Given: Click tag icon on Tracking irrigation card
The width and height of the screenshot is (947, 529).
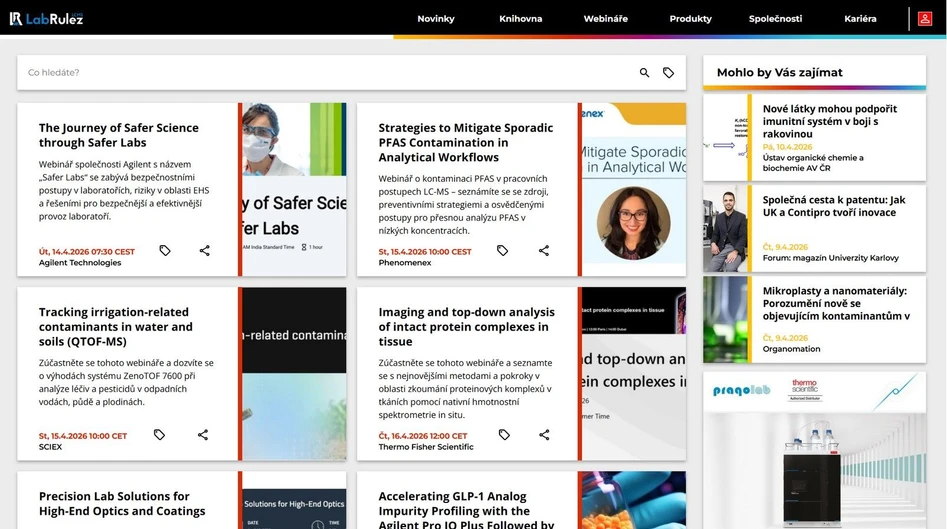Looking at the screenshot, I should pyautogui.click(x=159, y=434).
